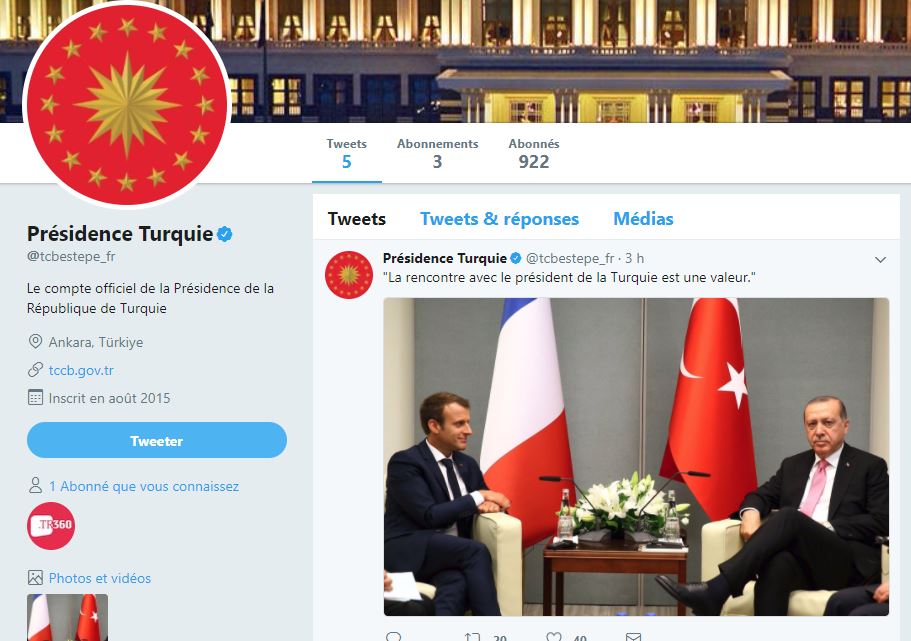This screenshot has height=641, width=911.
Task: Click the tweet author's small avatar
Action: [349, 275]
